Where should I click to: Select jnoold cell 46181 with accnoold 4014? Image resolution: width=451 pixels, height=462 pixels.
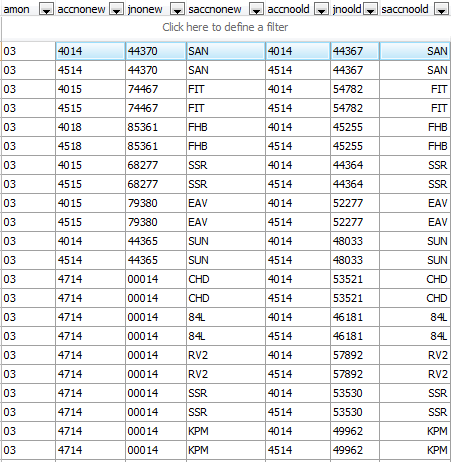355,317
